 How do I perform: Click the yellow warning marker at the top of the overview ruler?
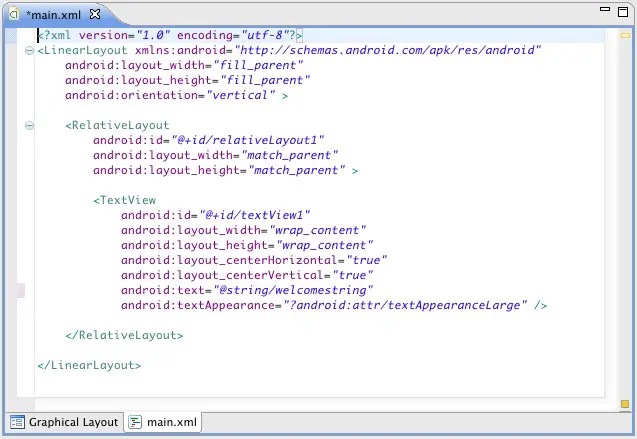click(x=625, y=36)
